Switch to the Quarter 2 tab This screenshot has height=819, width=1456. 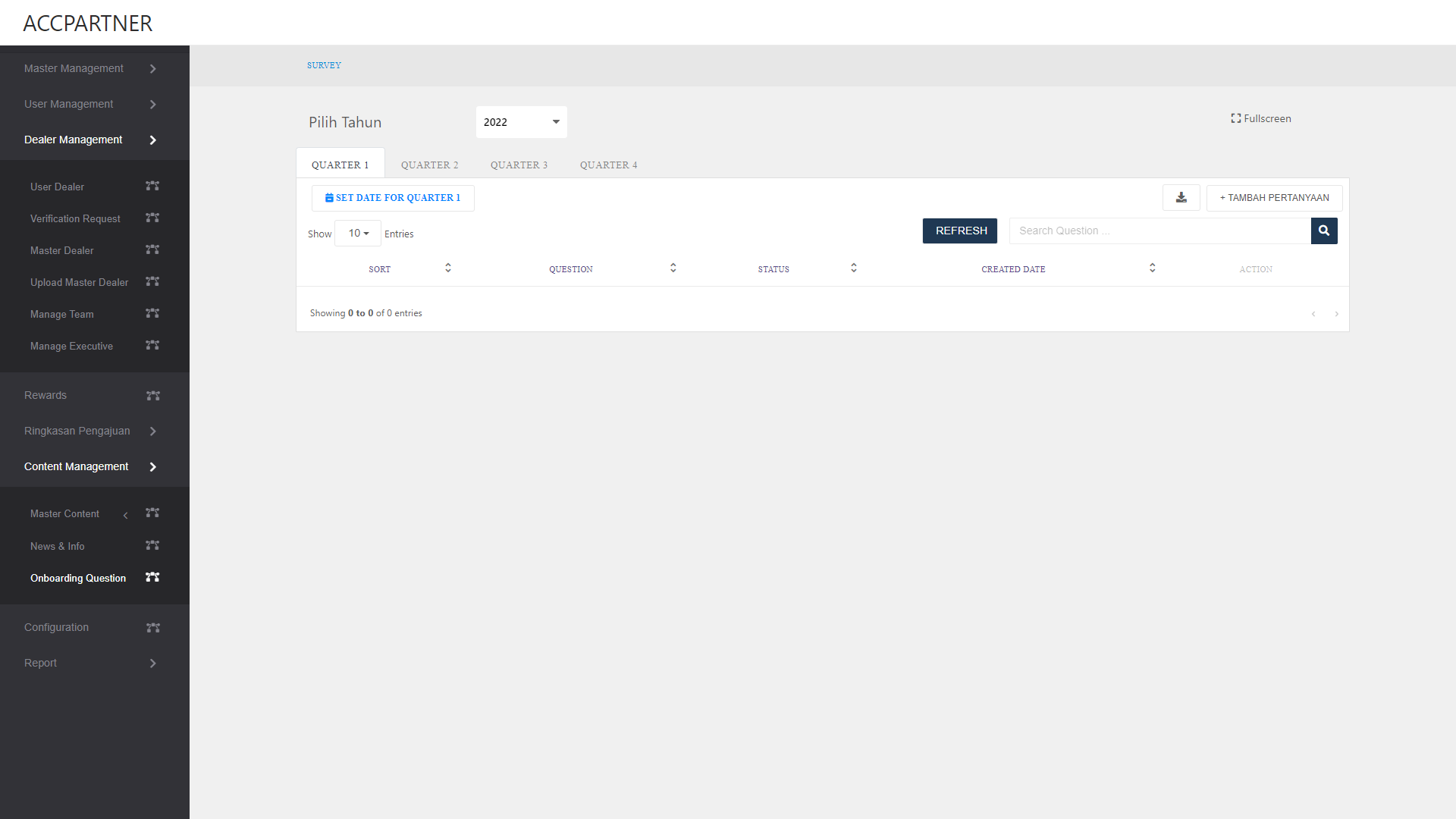pyautogui.click(x=429, y=165)
